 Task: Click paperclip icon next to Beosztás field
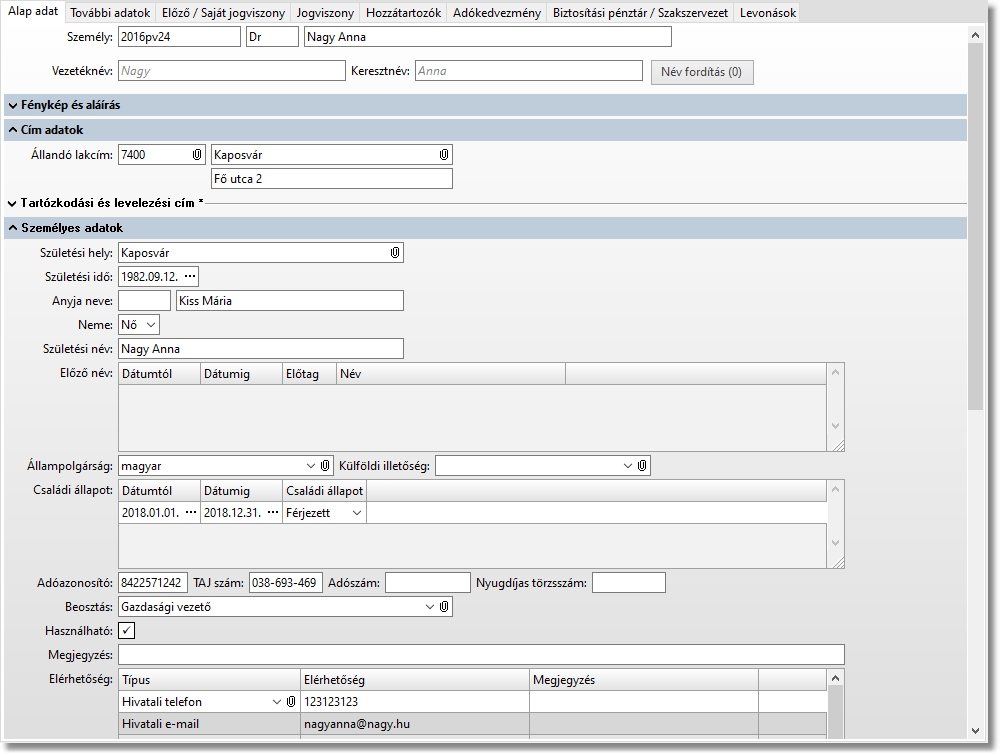444,606
